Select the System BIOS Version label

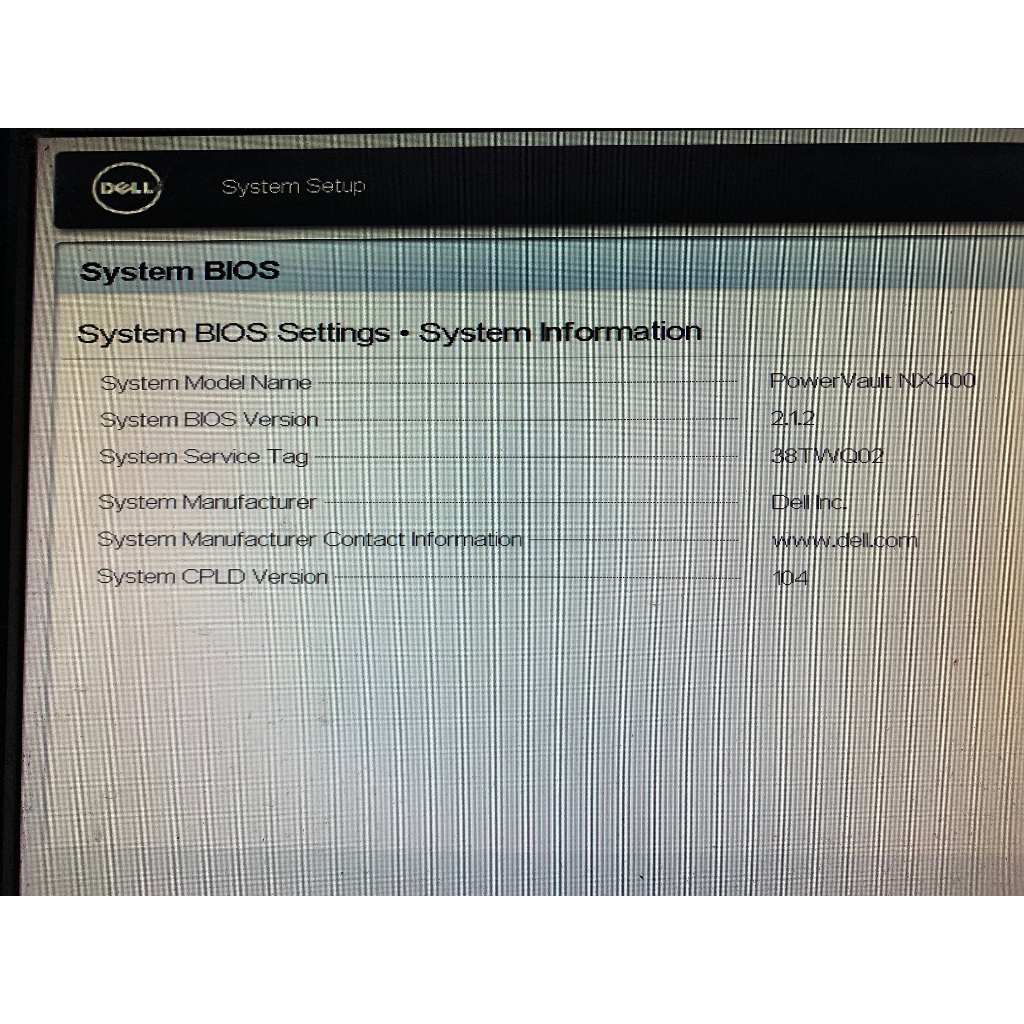click(209, 419)
